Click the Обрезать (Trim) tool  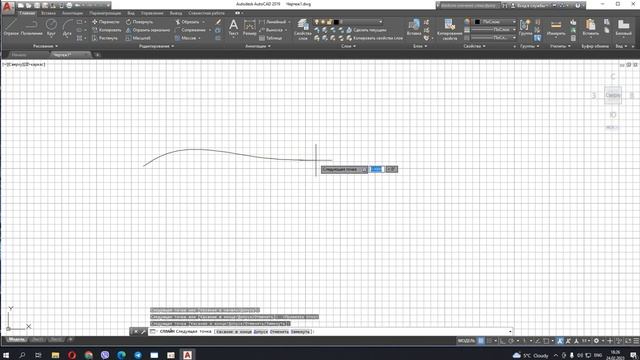pyautogui.click(x=187, y=22)
